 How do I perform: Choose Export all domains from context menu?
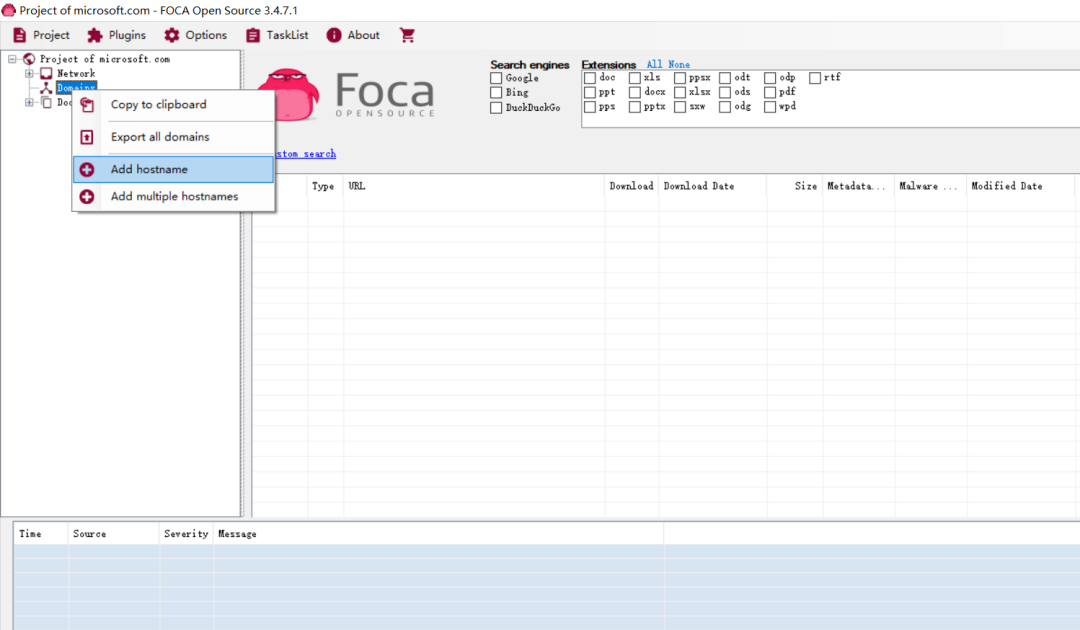click(x=174, y=137)
